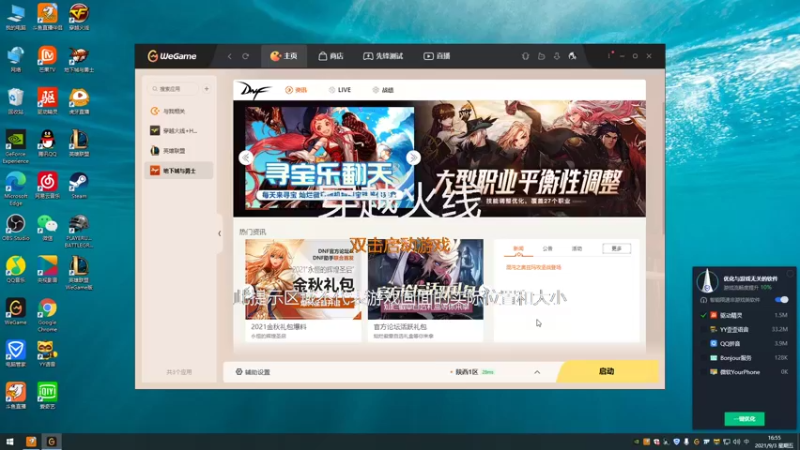This screenshot has height=450, width=800.
Task: Open the 陕西1区 server dropdown
Action: point(472,372)
